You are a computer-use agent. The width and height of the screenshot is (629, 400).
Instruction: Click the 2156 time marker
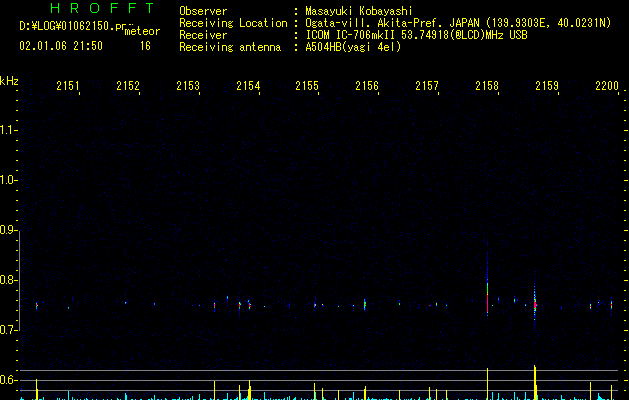367,85
